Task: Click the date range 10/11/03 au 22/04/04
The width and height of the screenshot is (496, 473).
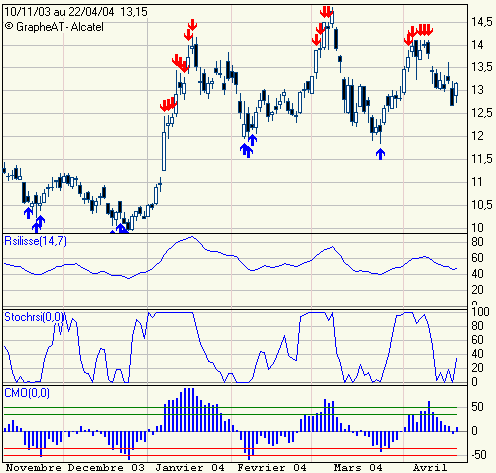Action: pyautogui.click(x=59, y=12)
